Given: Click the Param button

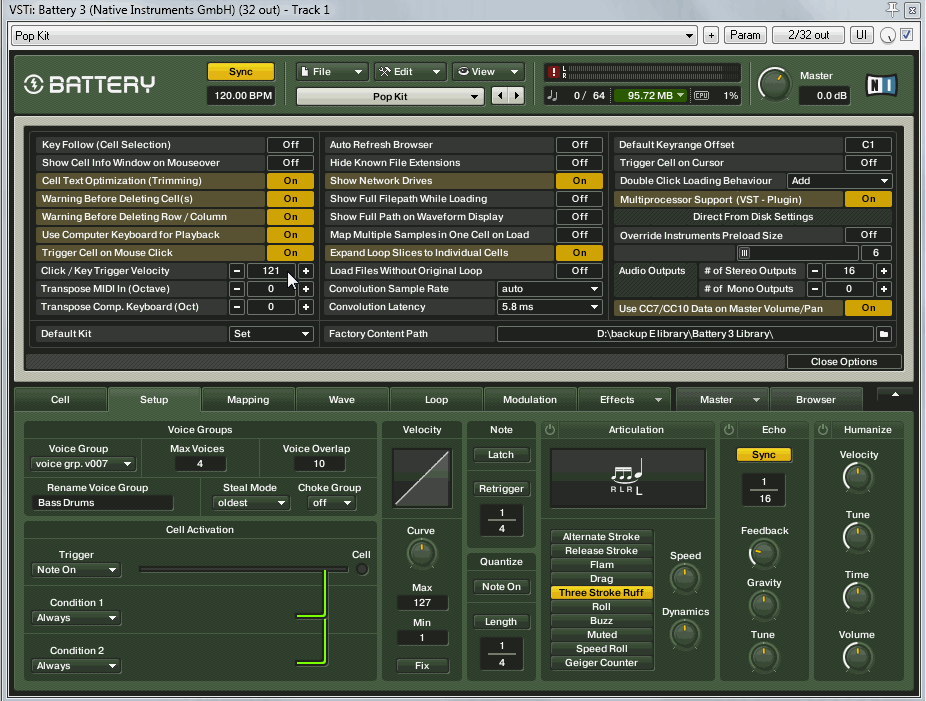Looking at the screenshot, I should point(745,35).
